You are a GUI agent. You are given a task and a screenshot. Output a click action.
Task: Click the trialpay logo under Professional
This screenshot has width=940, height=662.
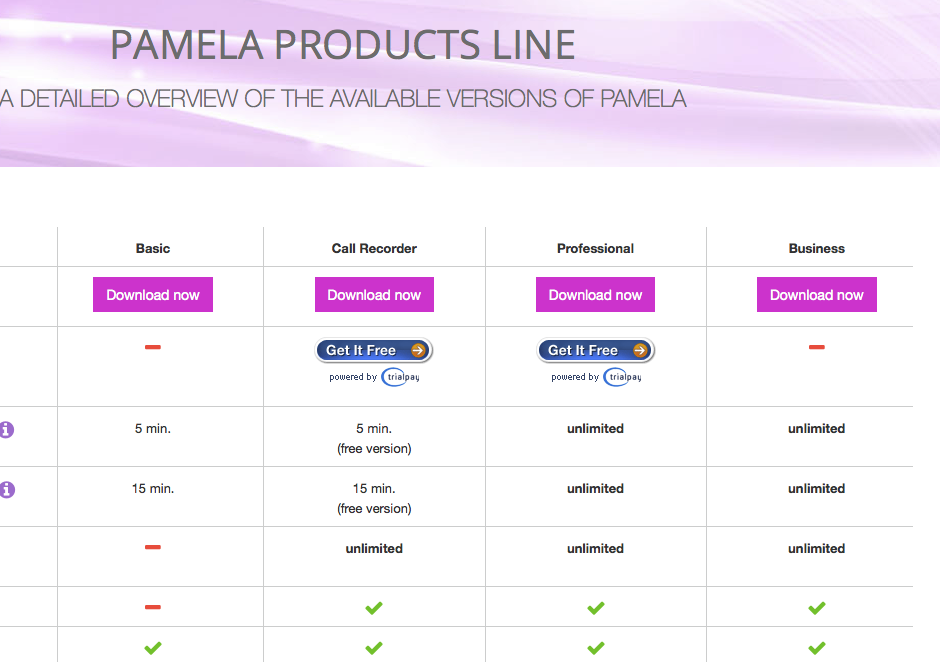point(623,377)
